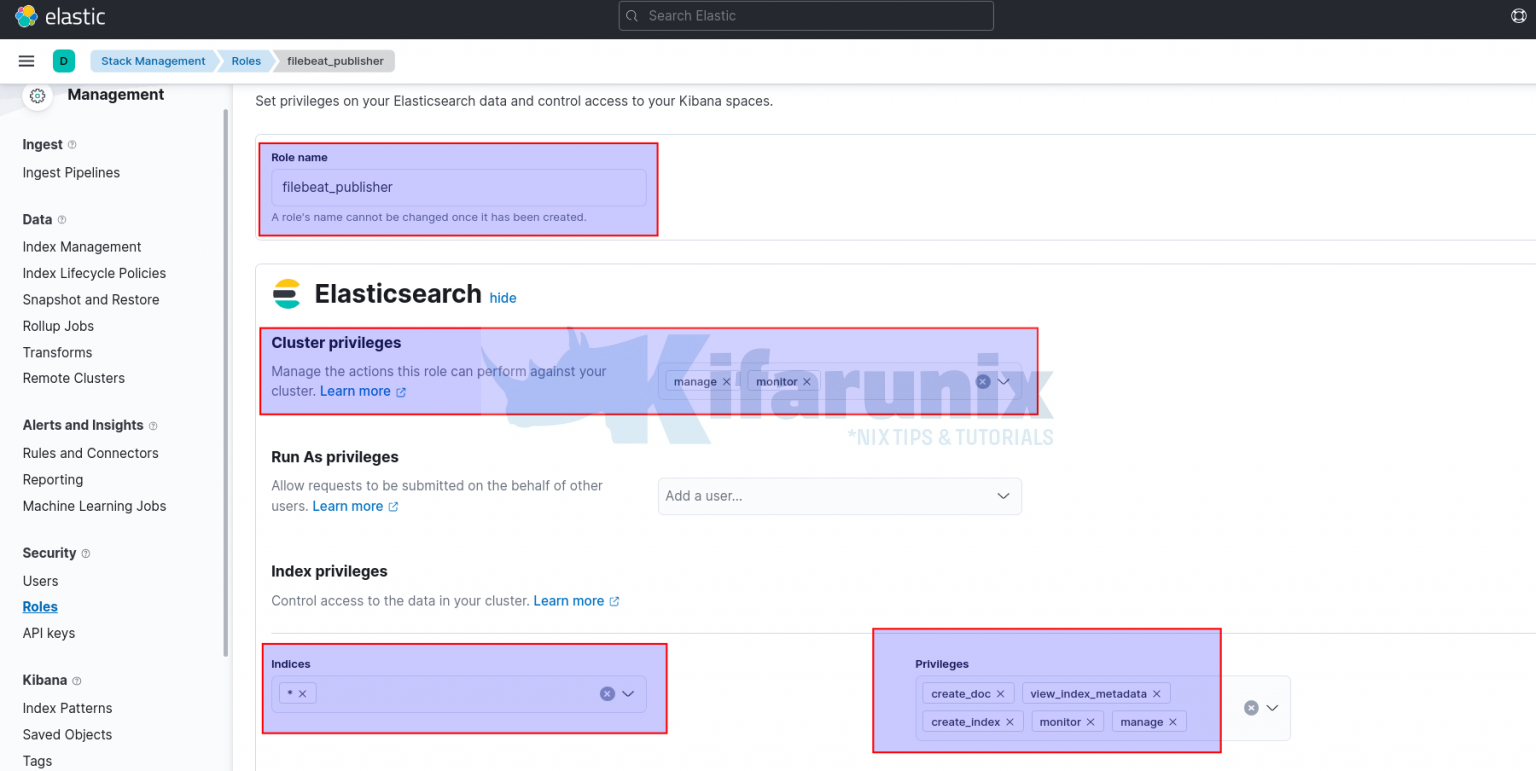The height and width of the screenshot is (771, 1536).
Task: Open the hamburger navigation menu
Action: (26, 60)
